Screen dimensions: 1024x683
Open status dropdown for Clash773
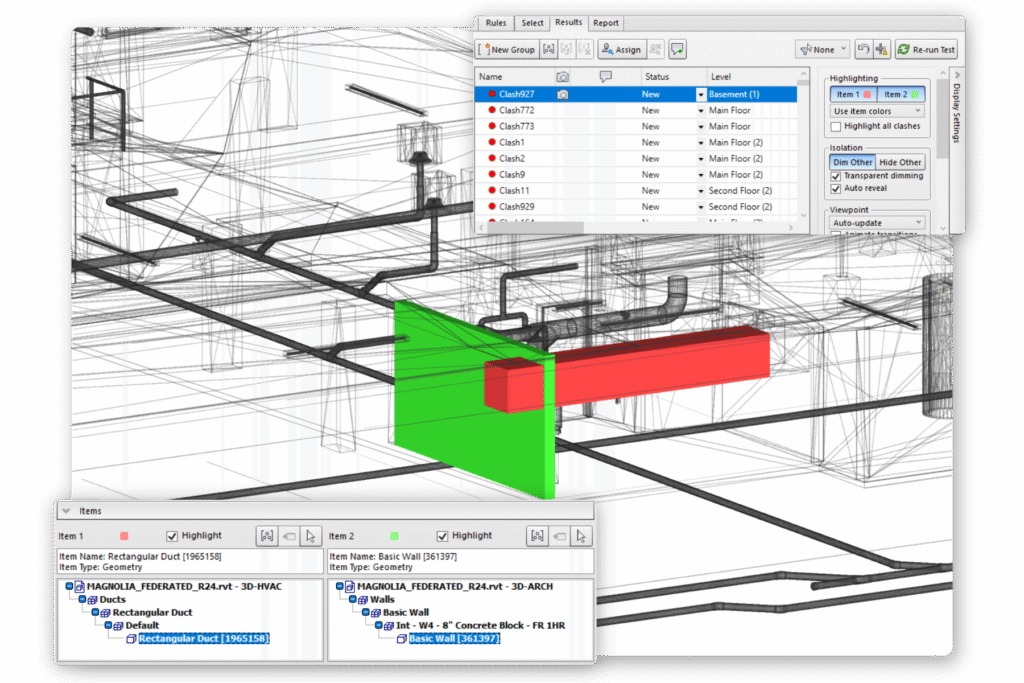click(x=701, y=127)
